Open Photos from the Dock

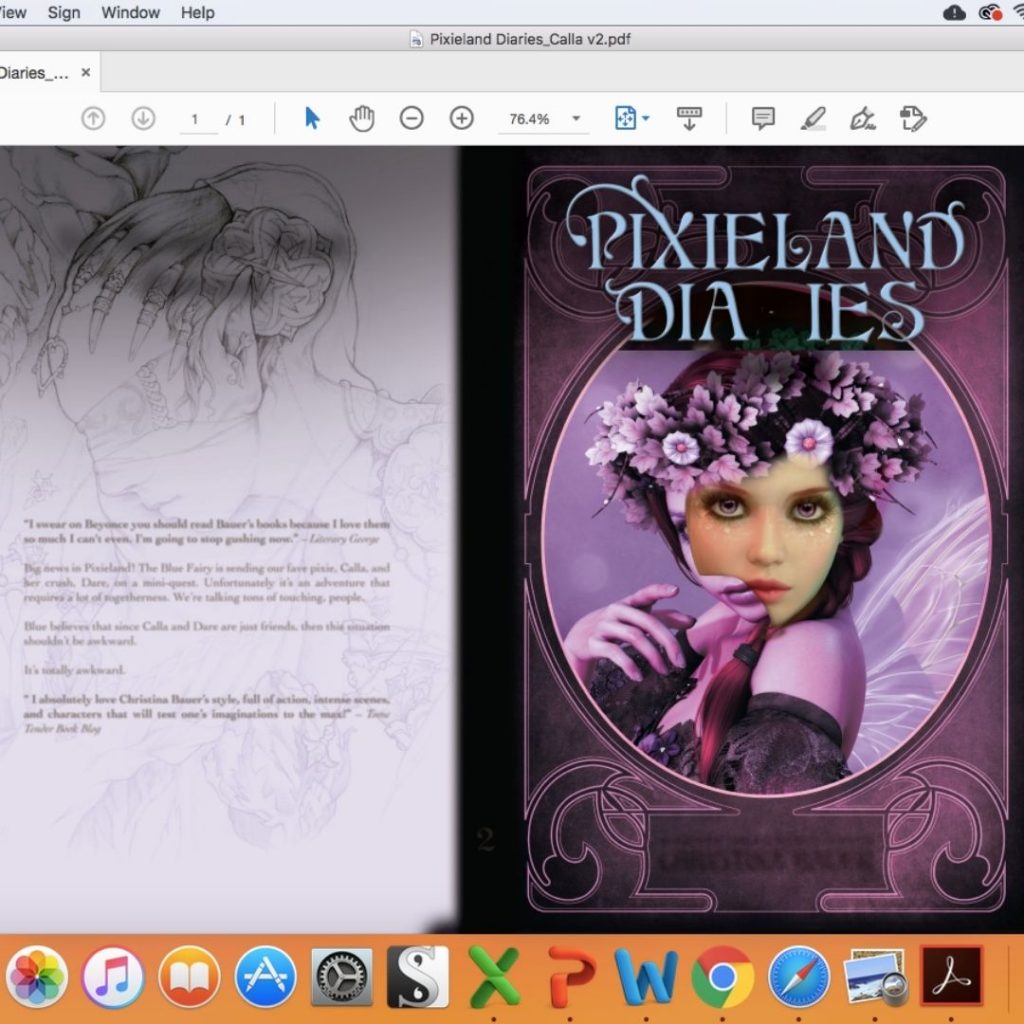(x=37, y=977)
